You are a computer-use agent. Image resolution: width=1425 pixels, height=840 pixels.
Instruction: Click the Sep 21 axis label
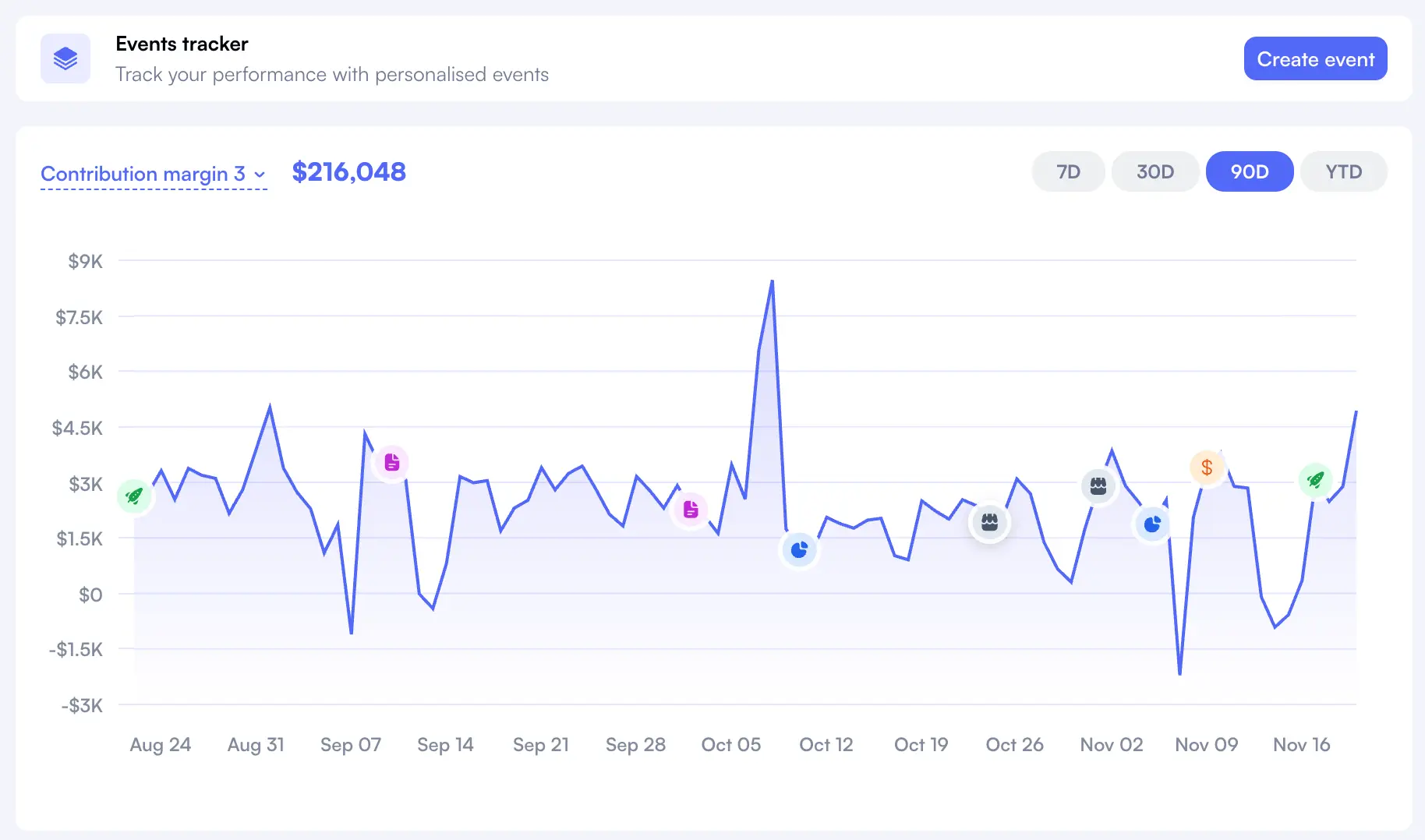click(x=540, y=745)
